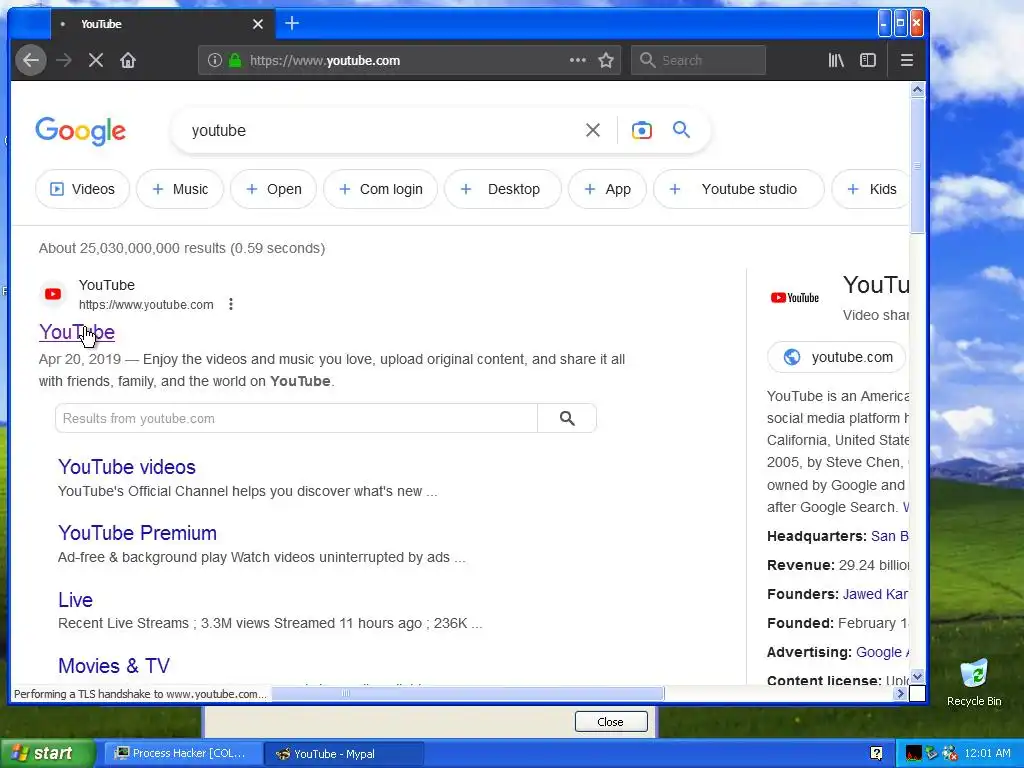This screenshot has width=1024, height=768.
Task: Open the hamburger application menu
Action: coord(906,61)
